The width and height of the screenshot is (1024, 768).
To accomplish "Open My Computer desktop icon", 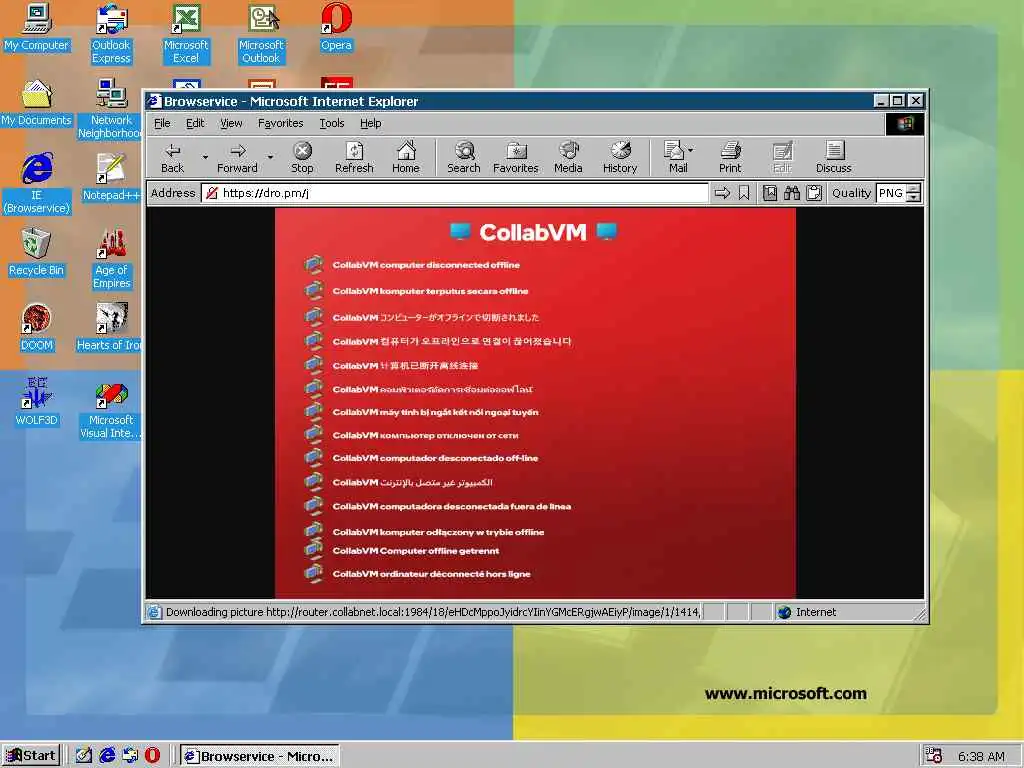I will 37,28.
